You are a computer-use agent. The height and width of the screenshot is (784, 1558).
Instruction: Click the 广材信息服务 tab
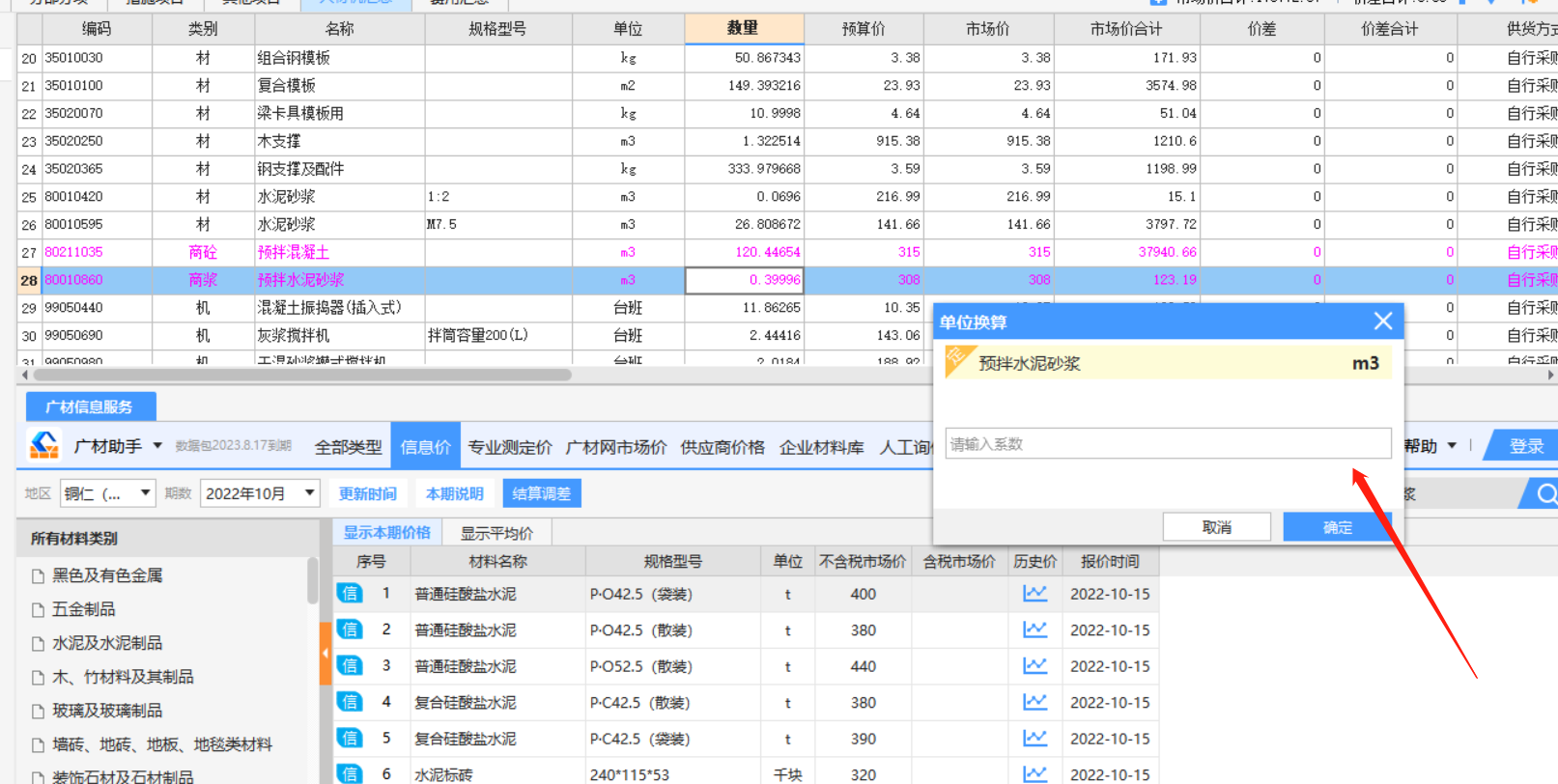[x=90, y=406]
